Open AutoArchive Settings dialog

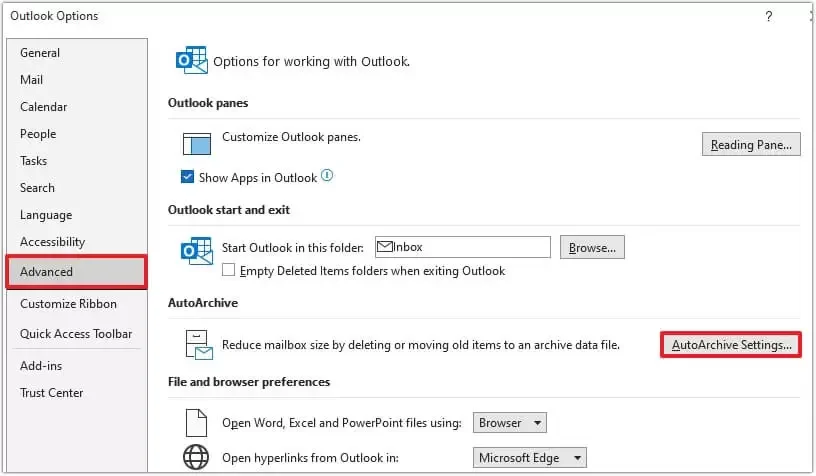tap(731, 345)
